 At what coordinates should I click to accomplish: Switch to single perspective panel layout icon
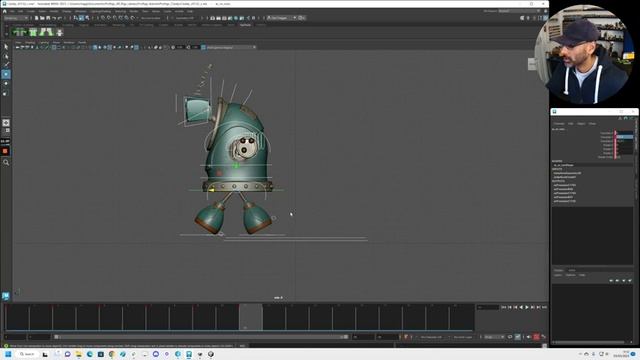pyautogui.click(x=6, y=123)
